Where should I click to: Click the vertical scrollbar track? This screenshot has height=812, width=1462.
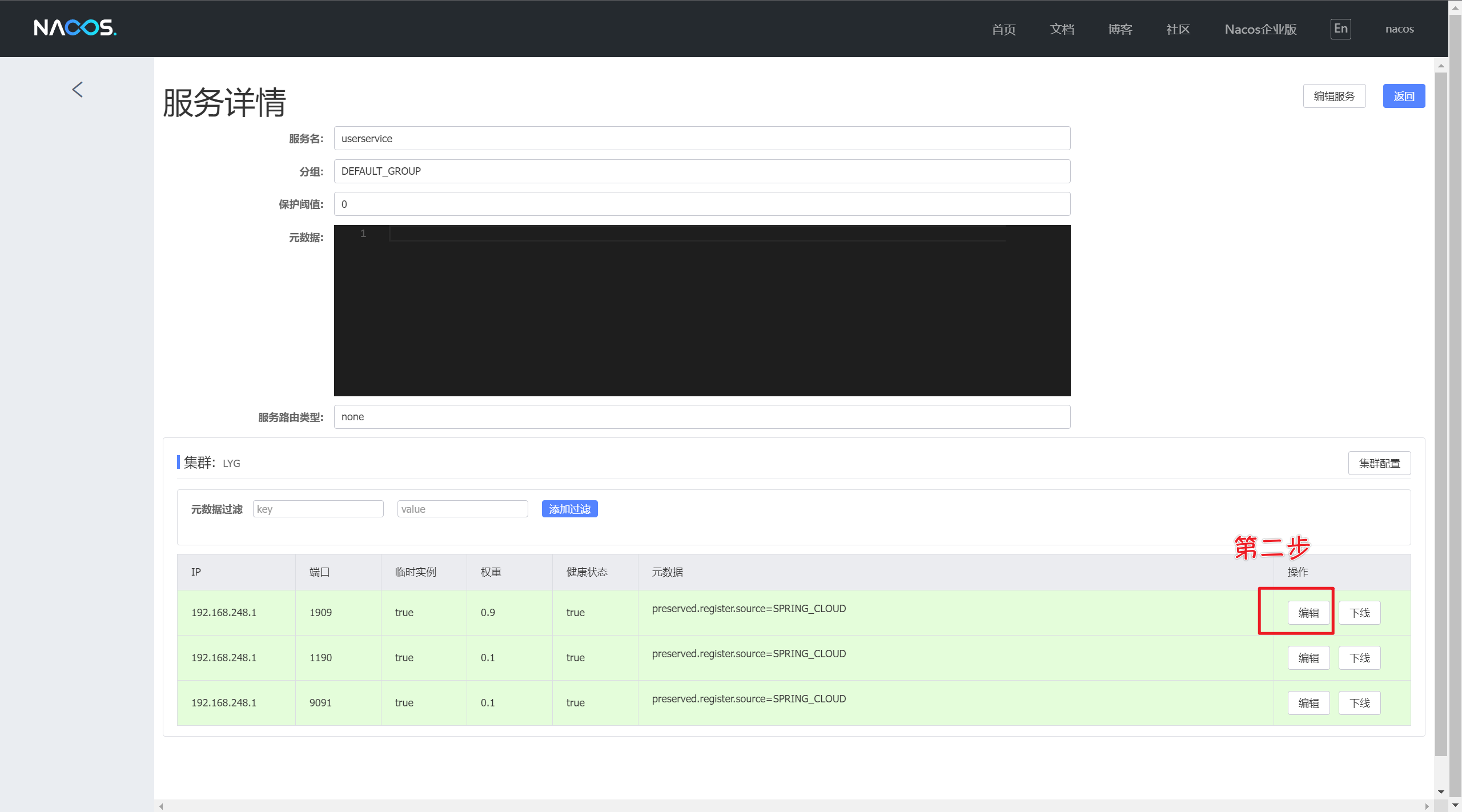tap(1440, 771)
